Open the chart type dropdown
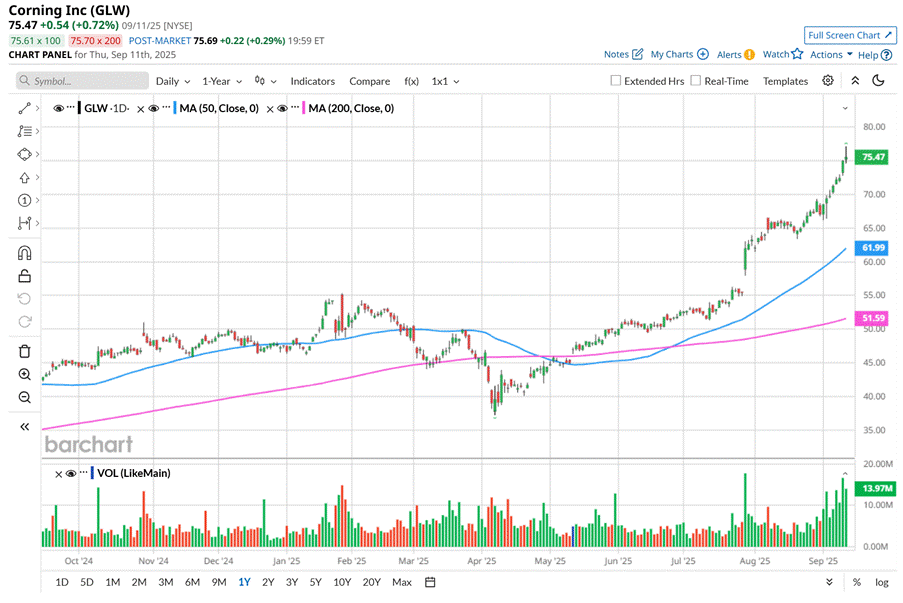This screenshot has width=903, height=603. [x=265, y=81]
